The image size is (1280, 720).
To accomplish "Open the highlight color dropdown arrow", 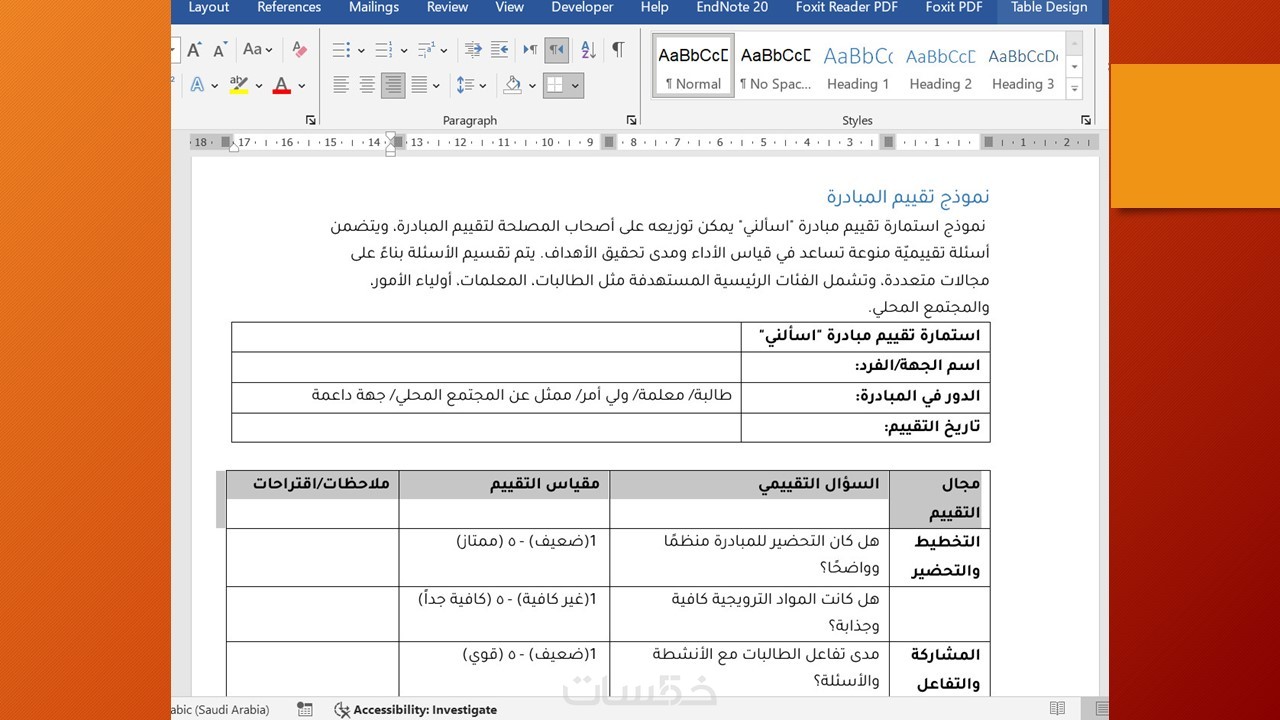I will [x=258, y=86].
